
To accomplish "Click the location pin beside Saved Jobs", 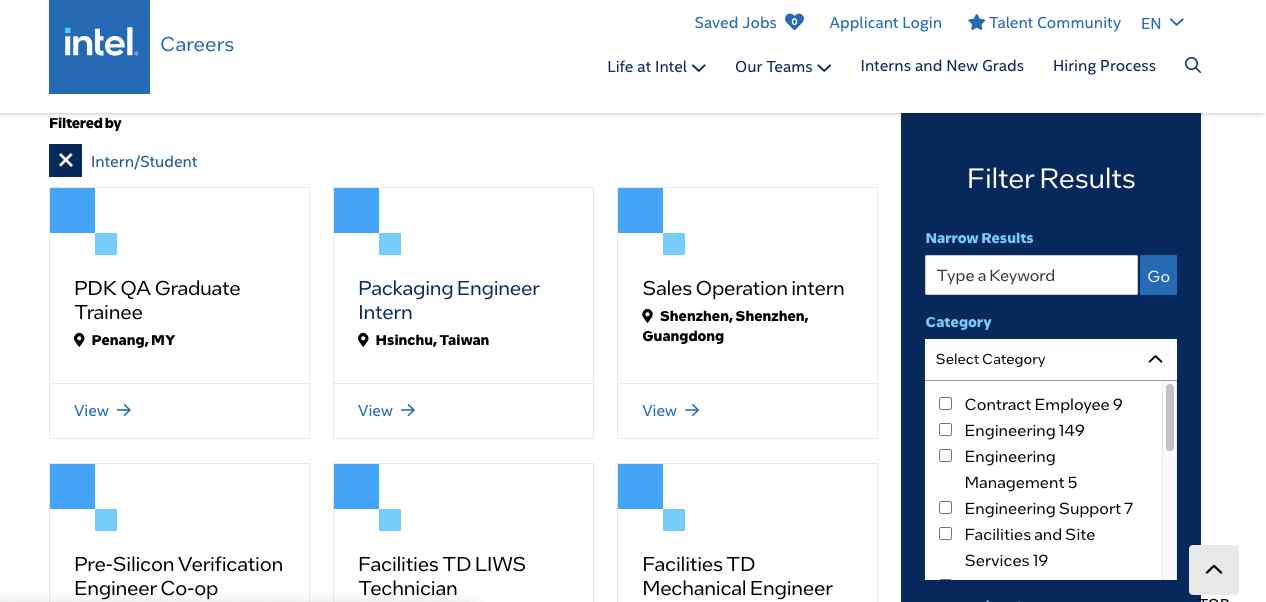I will pyautogui.click(x=795, y=20).
